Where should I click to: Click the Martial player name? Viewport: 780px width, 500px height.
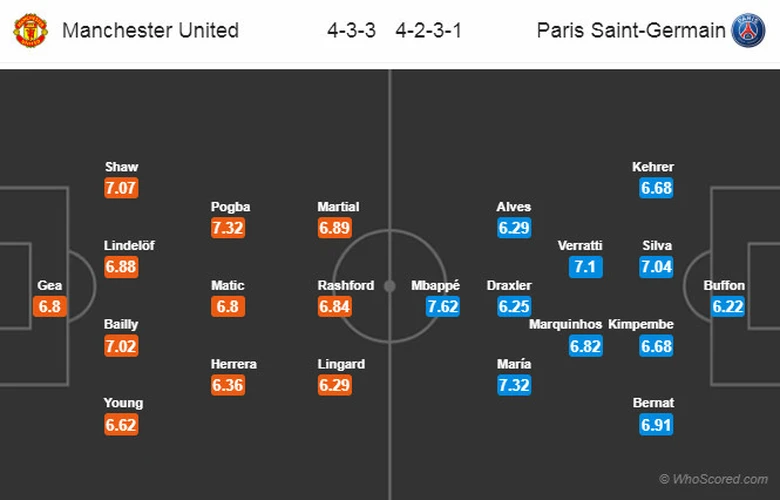click(338, 207)
